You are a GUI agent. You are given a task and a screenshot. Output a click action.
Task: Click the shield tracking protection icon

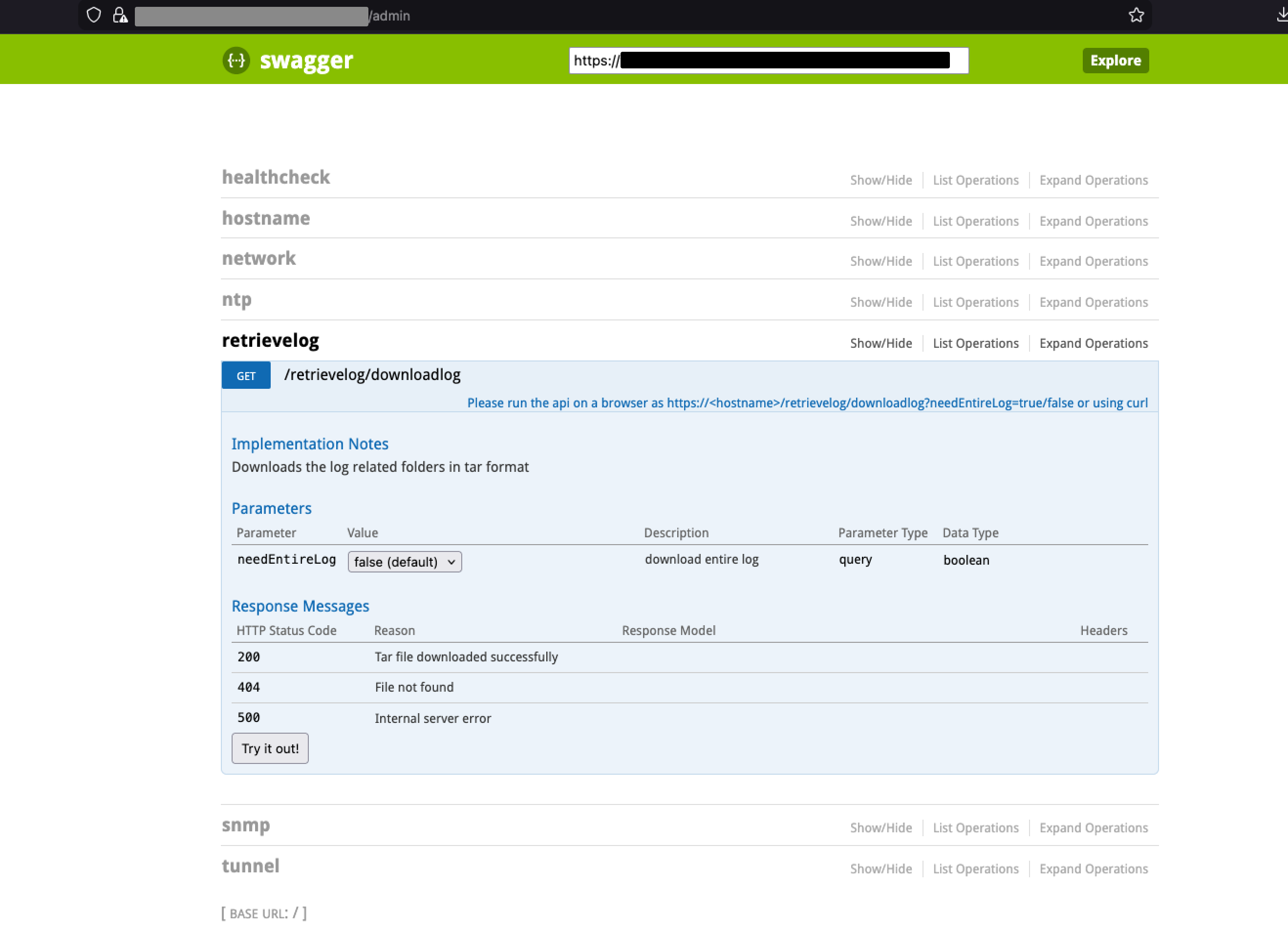click(x=94, y=15)
